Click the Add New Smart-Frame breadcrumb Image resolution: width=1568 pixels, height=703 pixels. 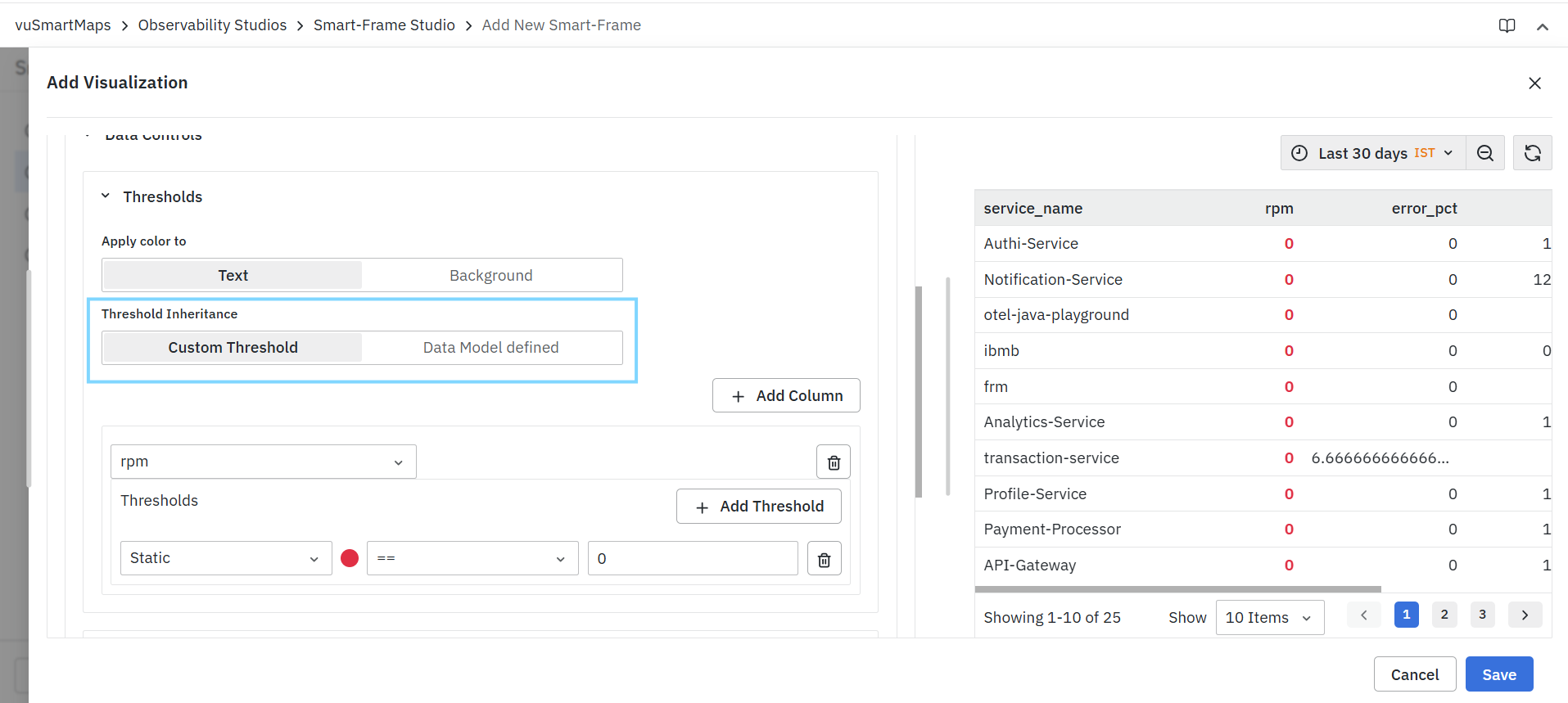pos(562,25)
